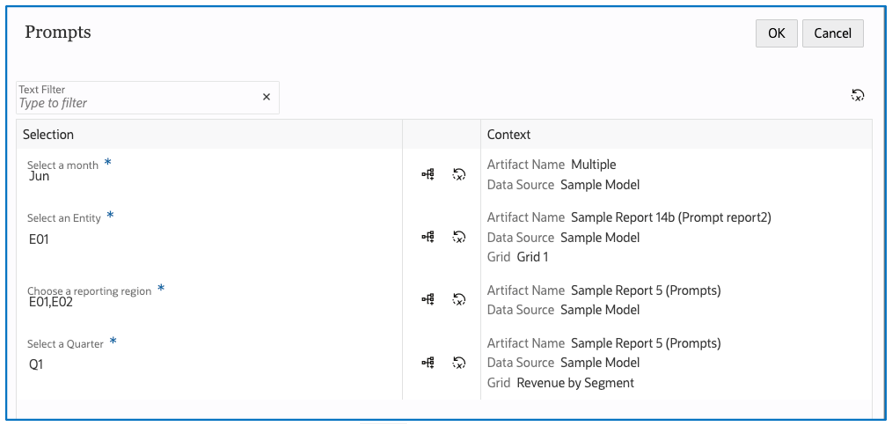Viewport: 890px width, 424px height.
Task: Open member selector for reporting region prompt
Action: 428,299
